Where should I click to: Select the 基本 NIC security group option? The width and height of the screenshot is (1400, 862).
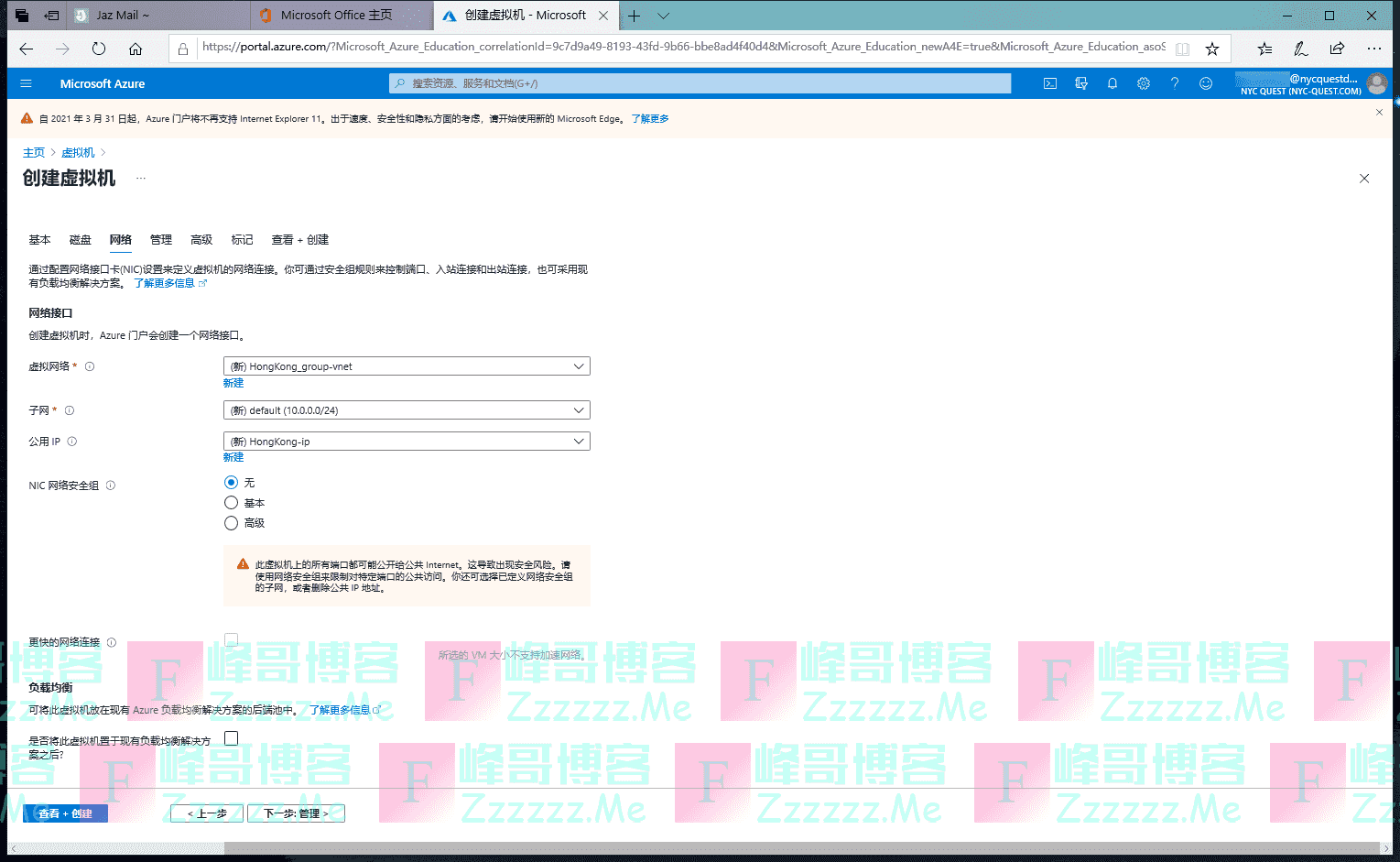point(232,503)
